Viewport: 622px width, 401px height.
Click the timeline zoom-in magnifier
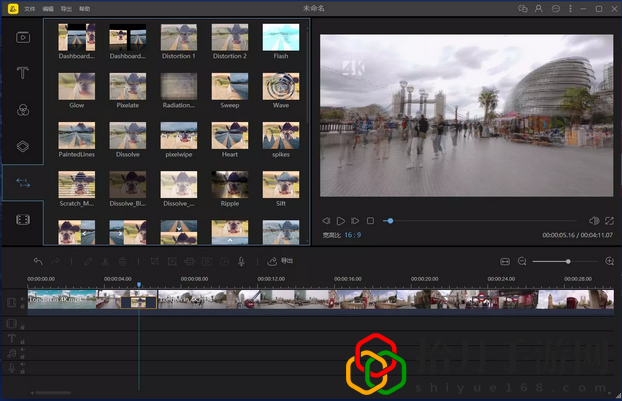coord(610,261)
